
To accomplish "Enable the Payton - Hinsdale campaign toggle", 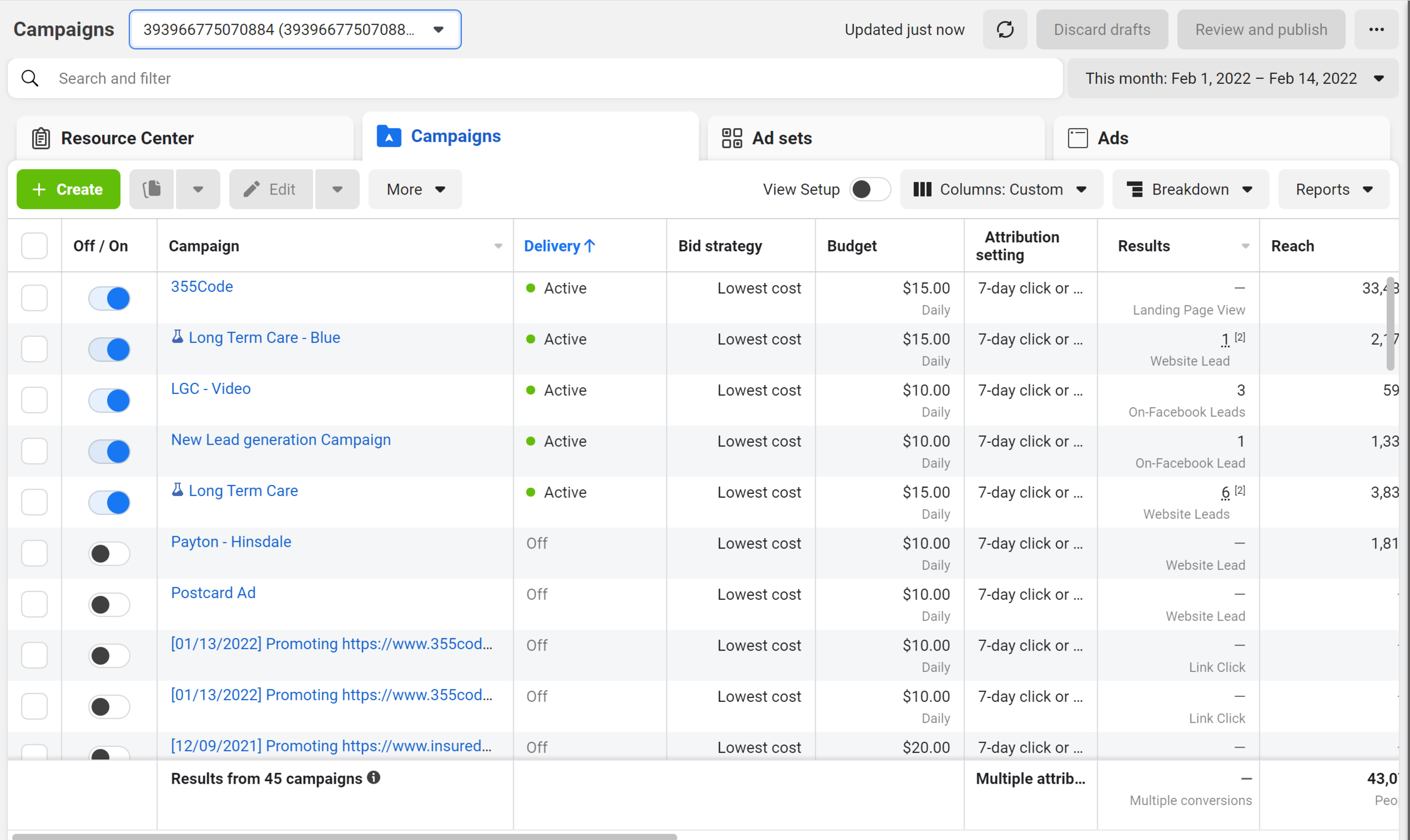I will [109, 554].
